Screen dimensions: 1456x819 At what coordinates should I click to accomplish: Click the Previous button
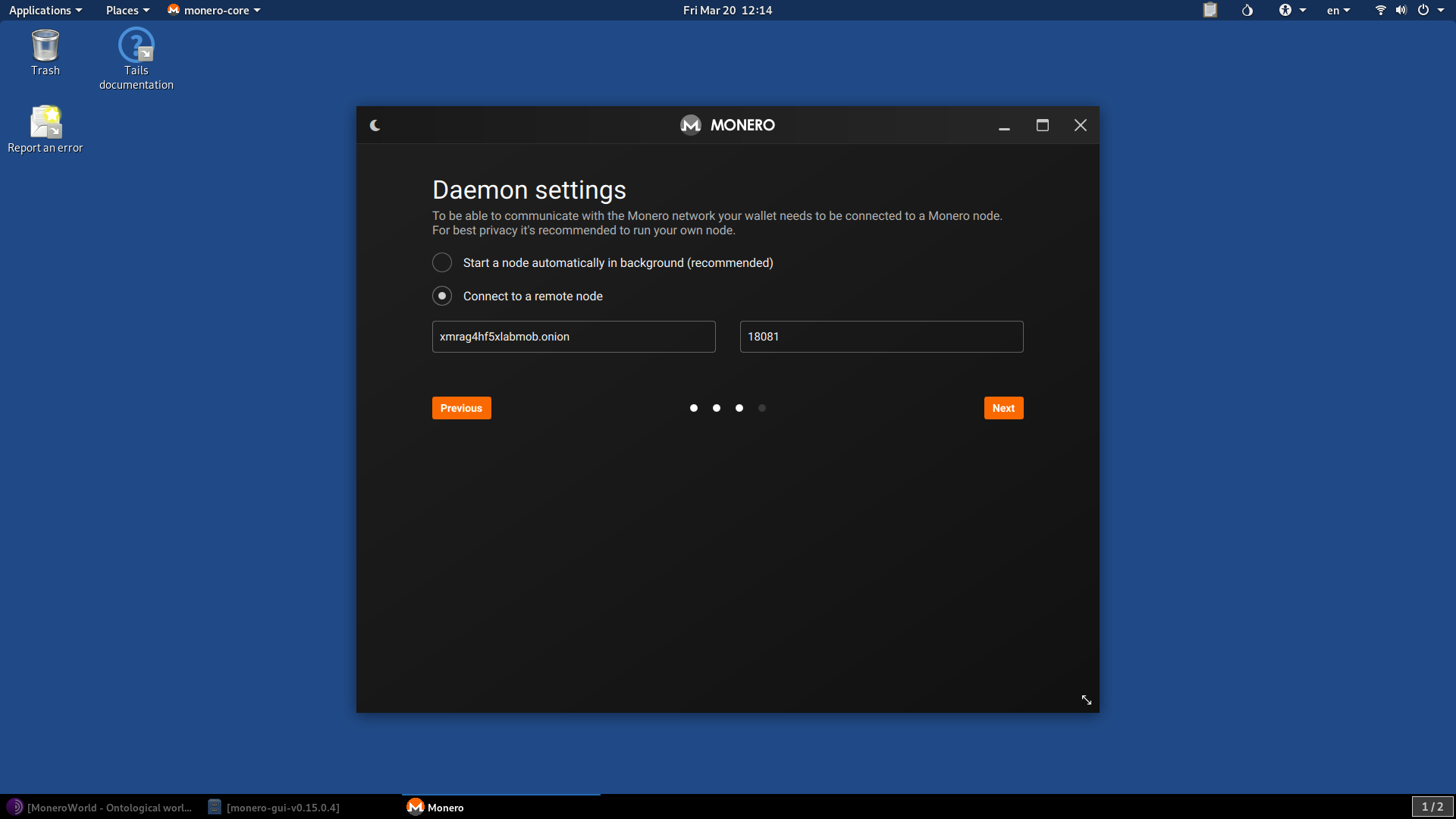[x=460, y=408]
